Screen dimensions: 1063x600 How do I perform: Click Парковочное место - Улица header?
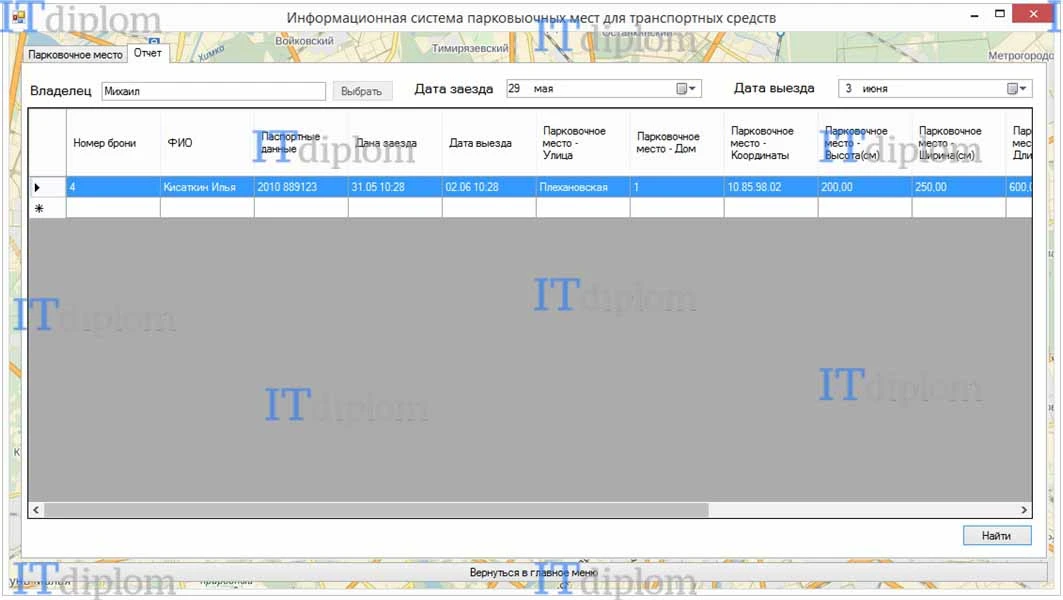point(583,143)
